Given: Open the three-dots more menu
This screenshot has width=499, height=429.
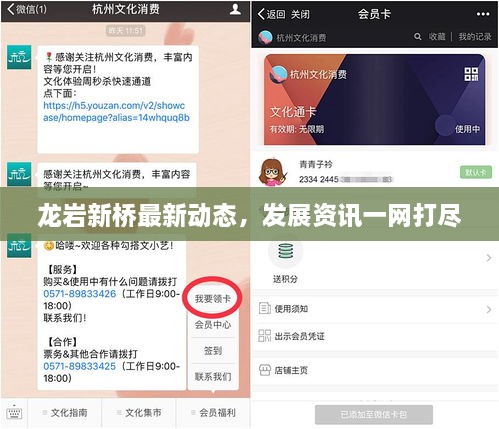Looking at the screenshot, I should [483, 14].
